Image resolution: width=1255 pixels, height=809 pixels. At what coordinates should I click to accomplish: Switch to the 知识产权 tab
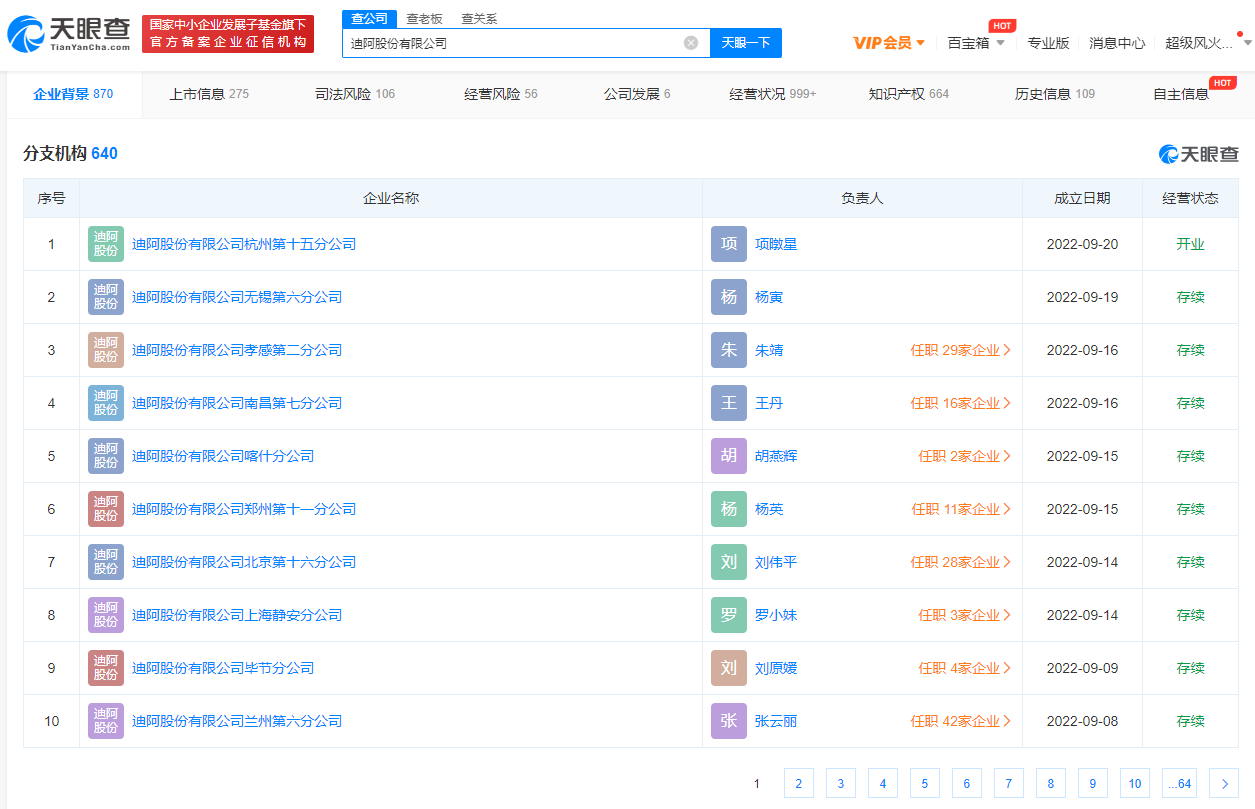[909, 94]
